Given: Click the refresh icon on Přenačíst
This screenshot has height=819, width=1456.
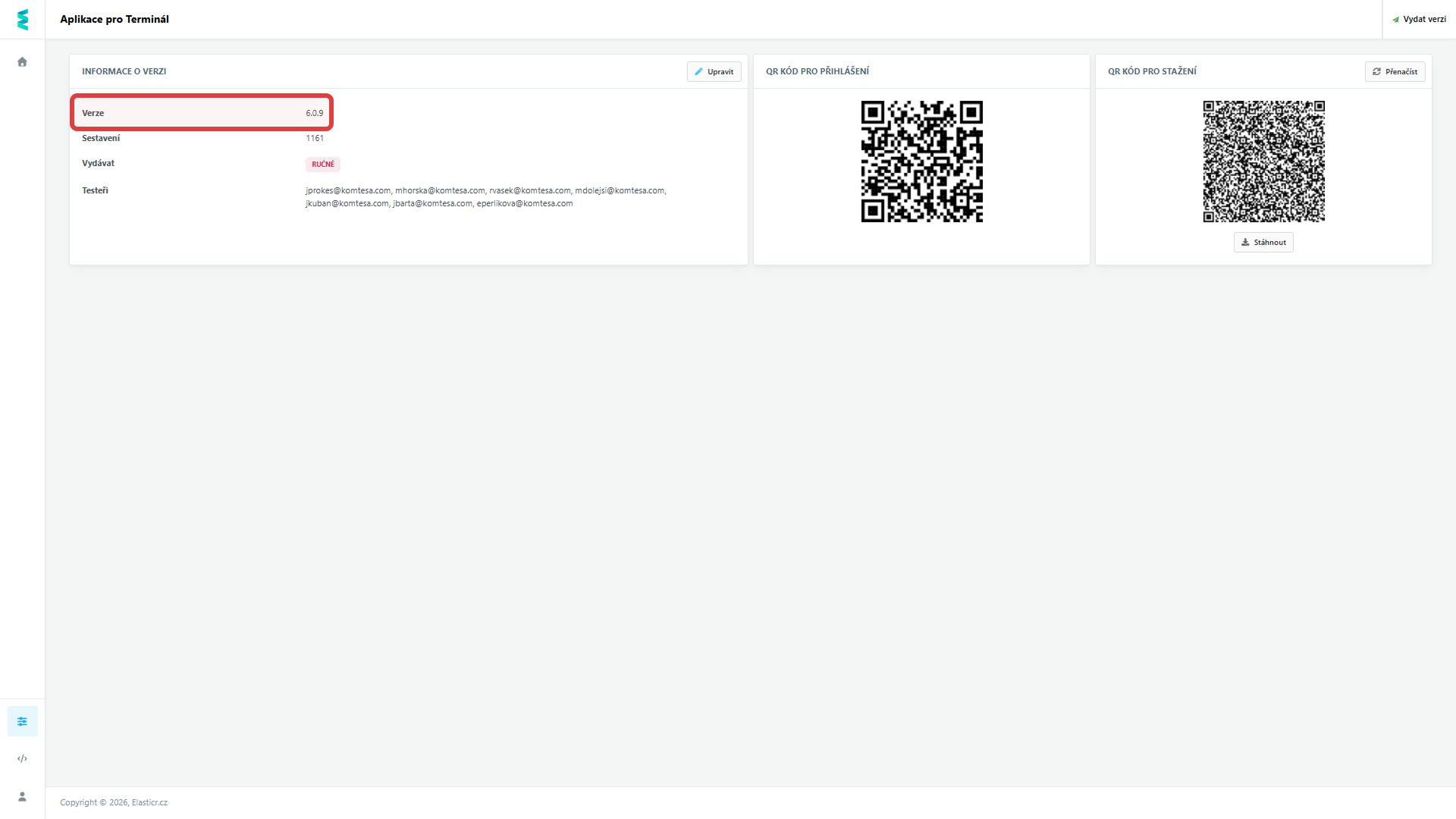Looking at the screenshot, I should [1376, 72].
